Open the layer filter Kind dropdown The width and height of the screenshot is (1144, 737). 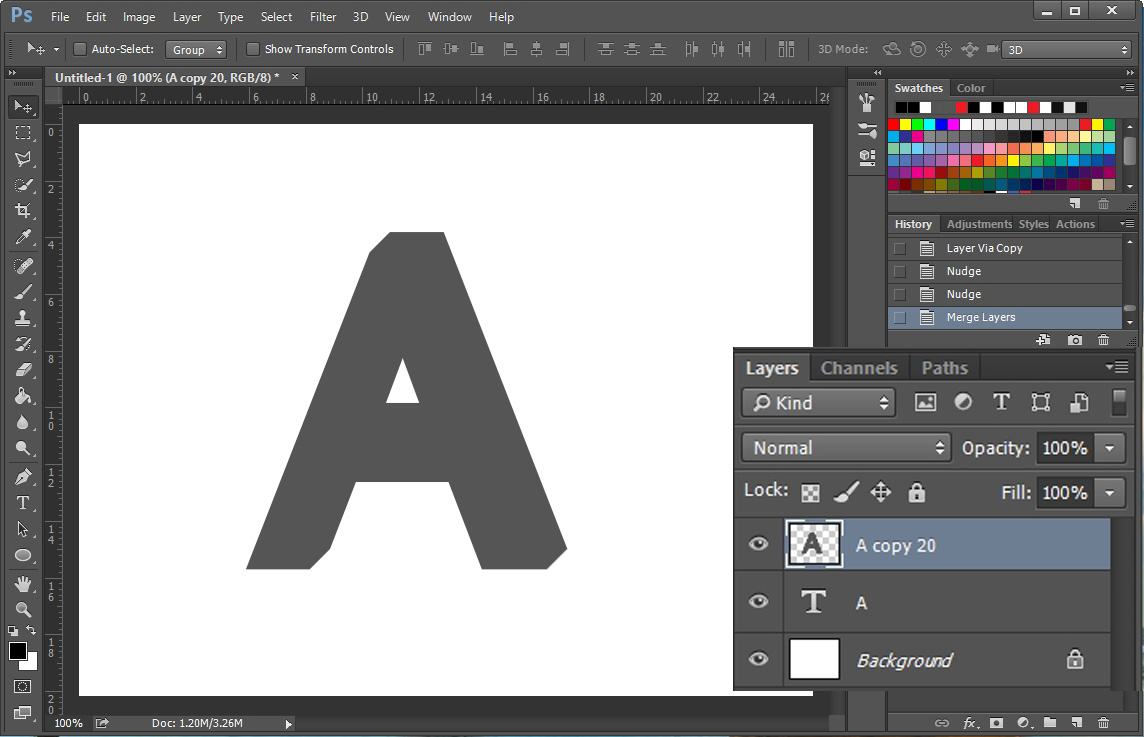[818, 403]
